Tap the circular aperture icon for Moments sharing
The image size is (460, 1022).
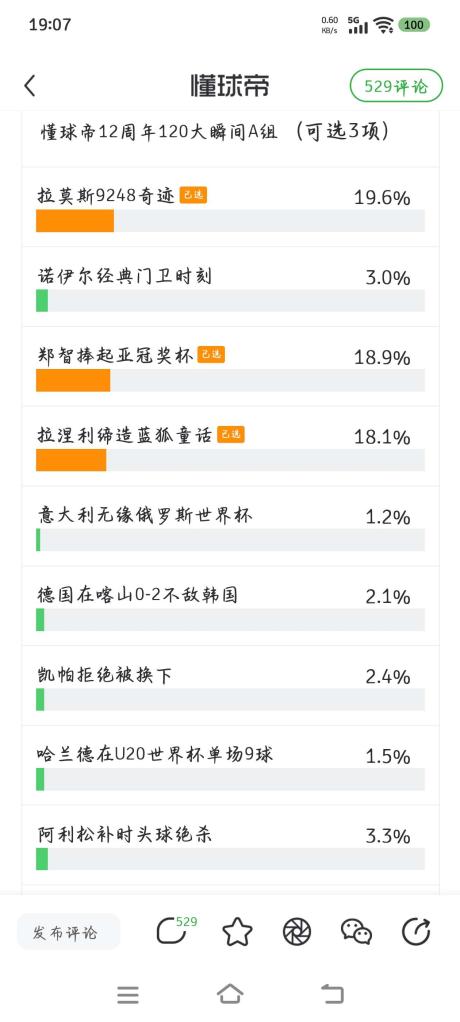click(x=296, y=931)
